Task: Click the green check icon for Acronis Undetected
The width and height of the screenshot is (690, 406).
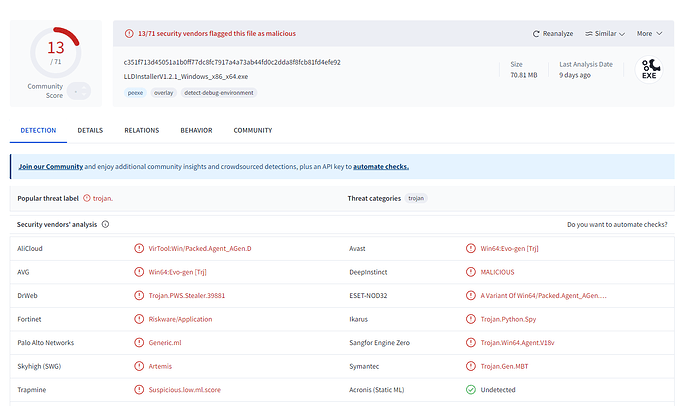Action: point(471,390)
